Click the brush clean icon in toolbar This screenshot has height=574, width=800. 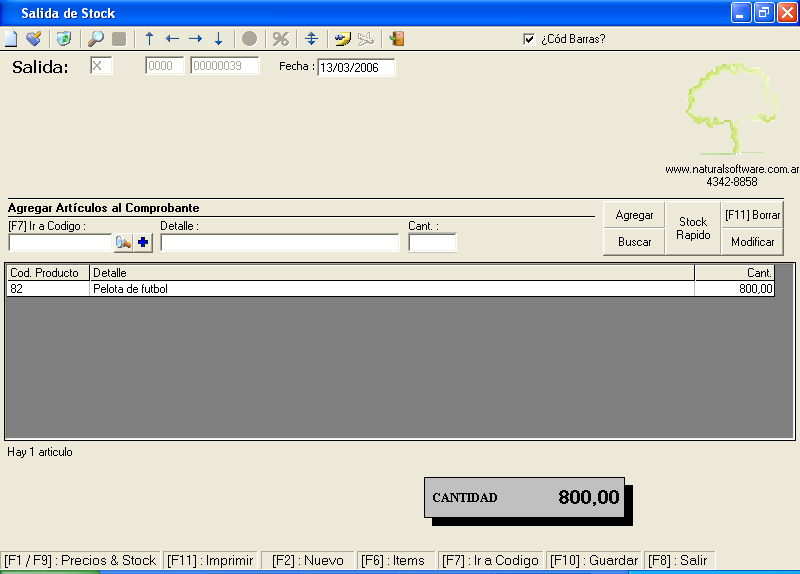tap(34, 39)
